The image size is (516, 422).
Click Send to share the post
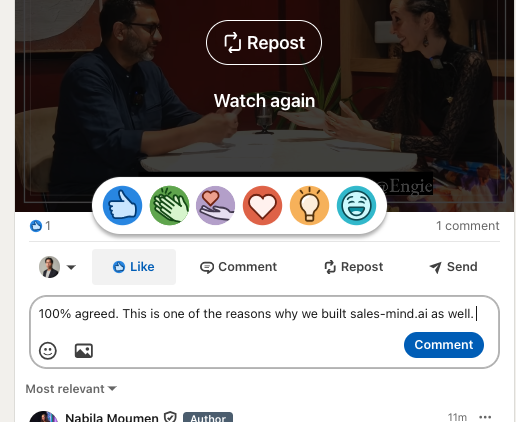point(454,267)
